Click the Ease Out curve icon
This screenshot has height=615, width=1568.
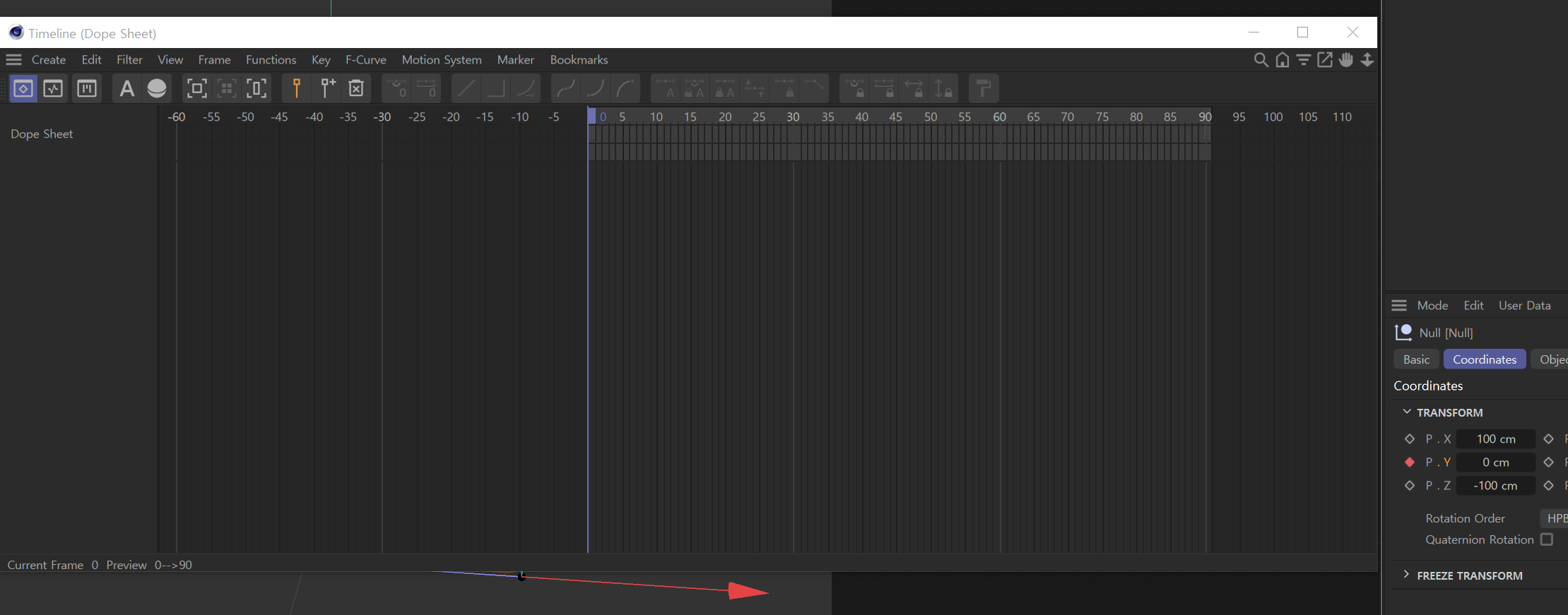(625, 89)
